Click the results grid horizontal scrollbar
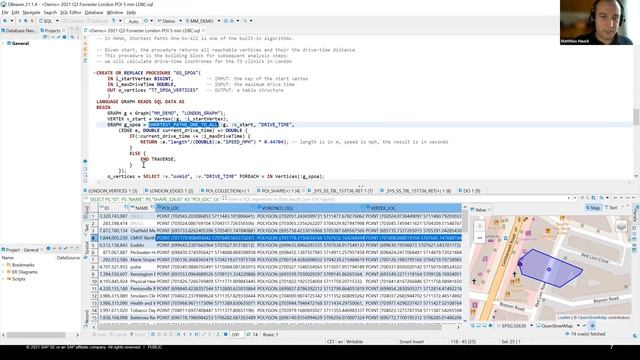 [x=269, y=327]
